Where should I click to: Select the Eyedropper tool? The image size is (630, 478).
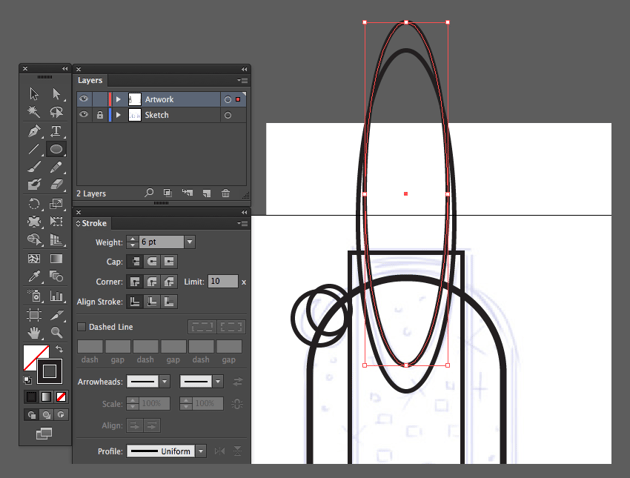click(x=34, y=276)
